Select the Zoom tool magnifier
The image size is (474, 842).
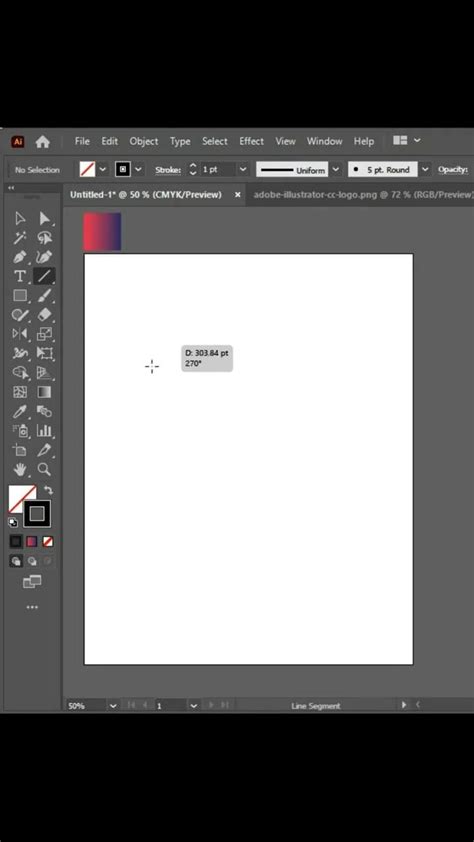coord(44,469)
